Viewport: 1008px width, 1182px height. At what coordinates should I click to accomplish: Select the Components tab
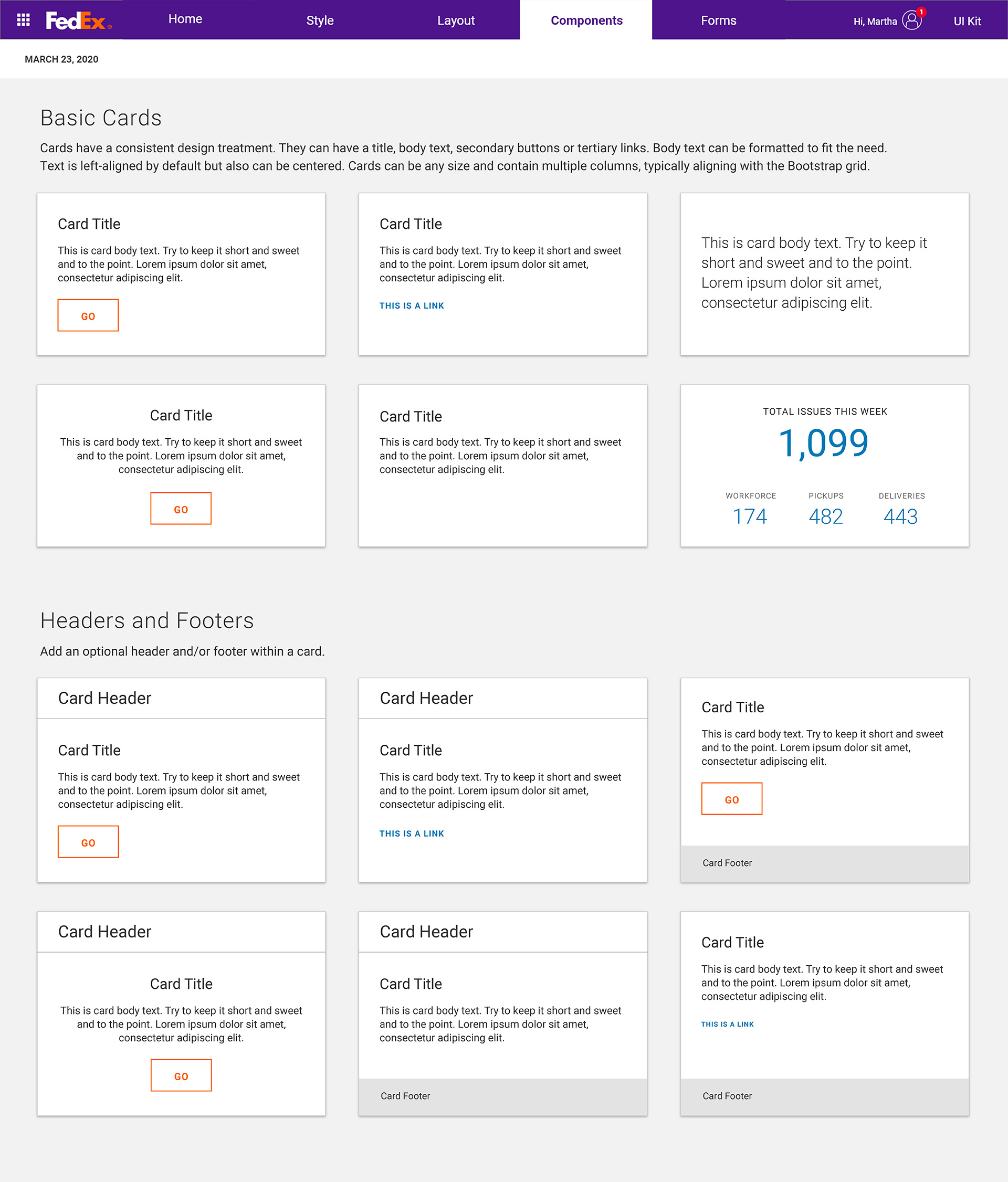point(586,20)
